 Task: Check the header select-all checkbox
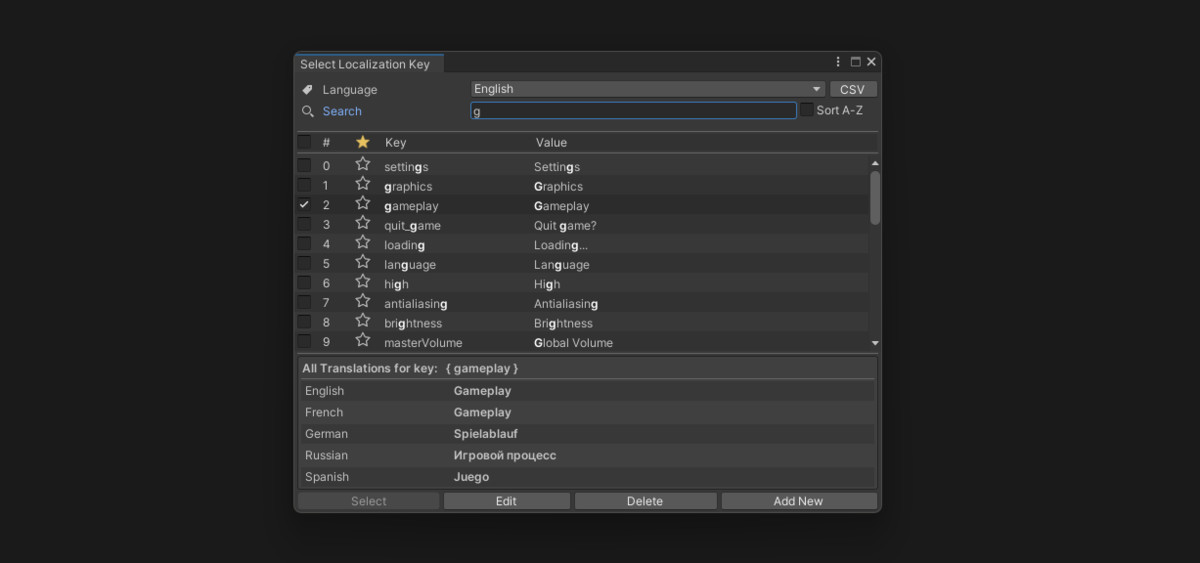304,142
